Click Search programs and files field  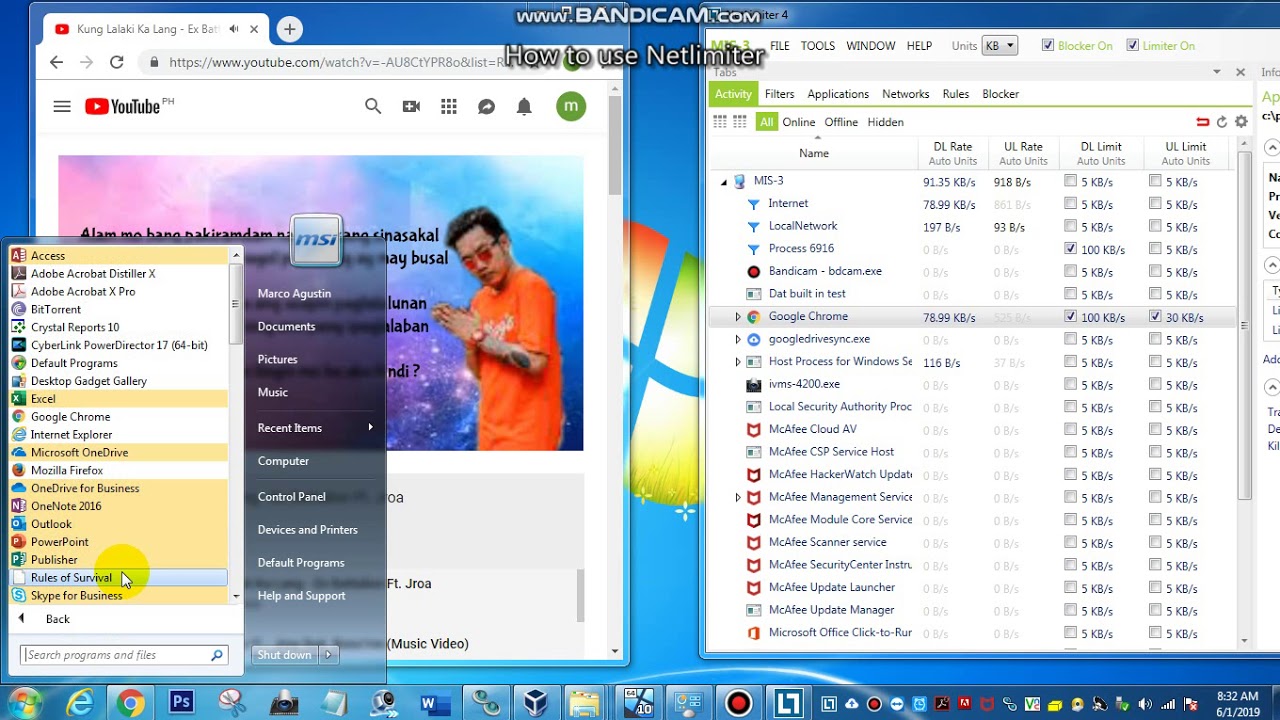[125, 655]
